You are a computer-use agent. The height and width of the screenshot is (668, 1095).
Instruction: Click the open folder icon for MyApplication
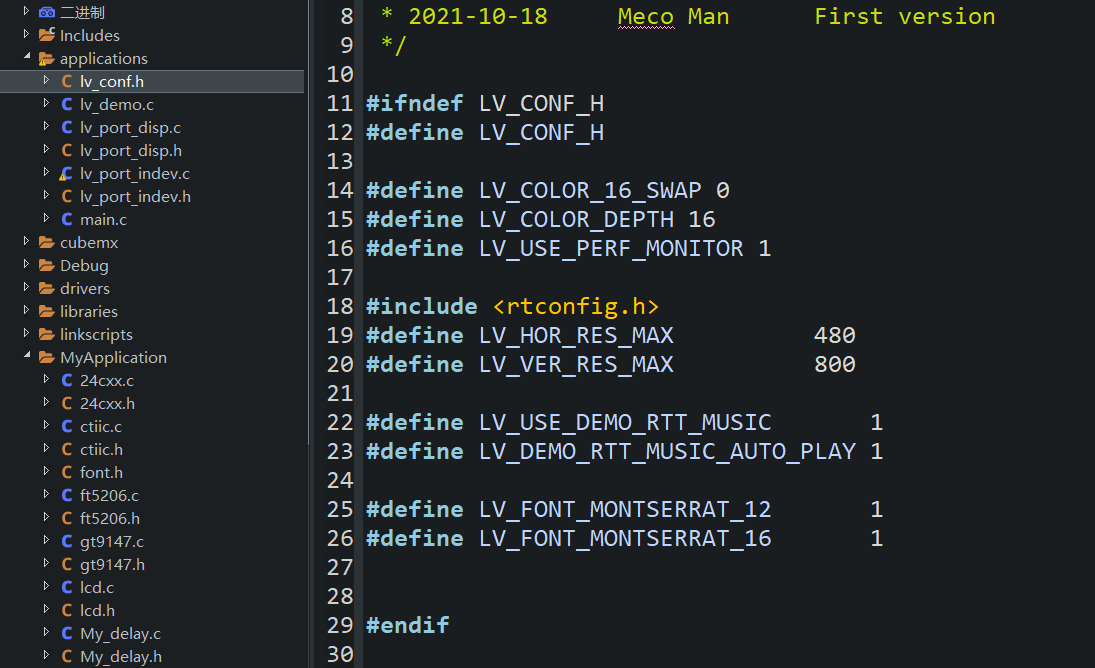tap(47, 357)
